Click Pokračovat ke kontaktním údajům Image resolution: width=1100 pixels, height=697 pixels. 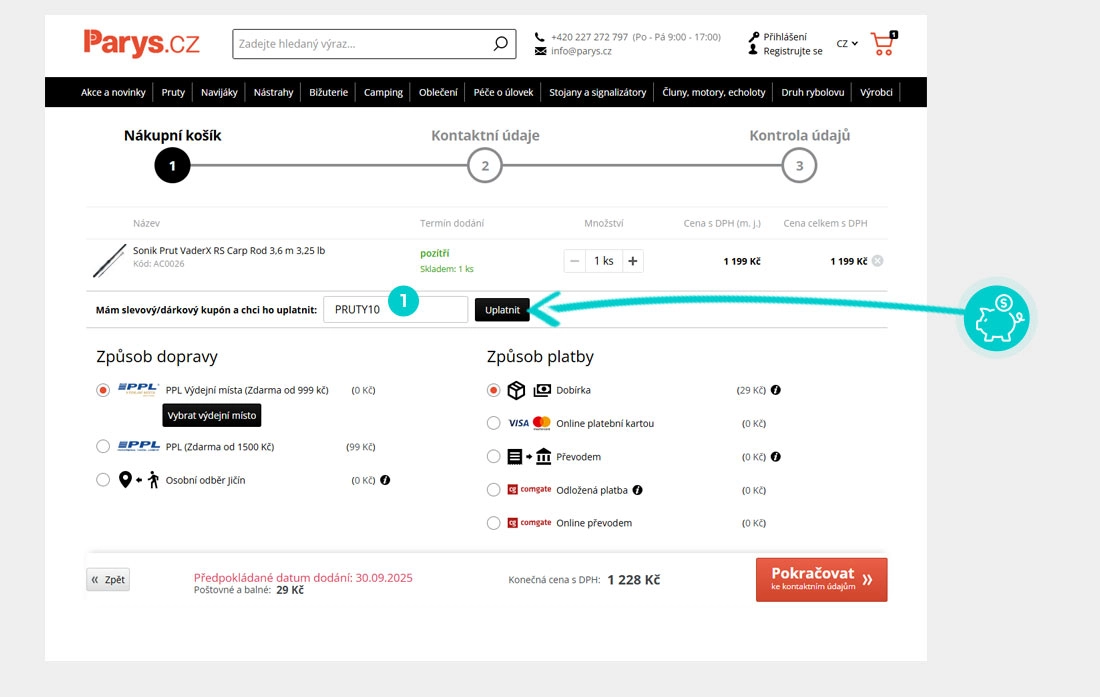click(821, 579)
